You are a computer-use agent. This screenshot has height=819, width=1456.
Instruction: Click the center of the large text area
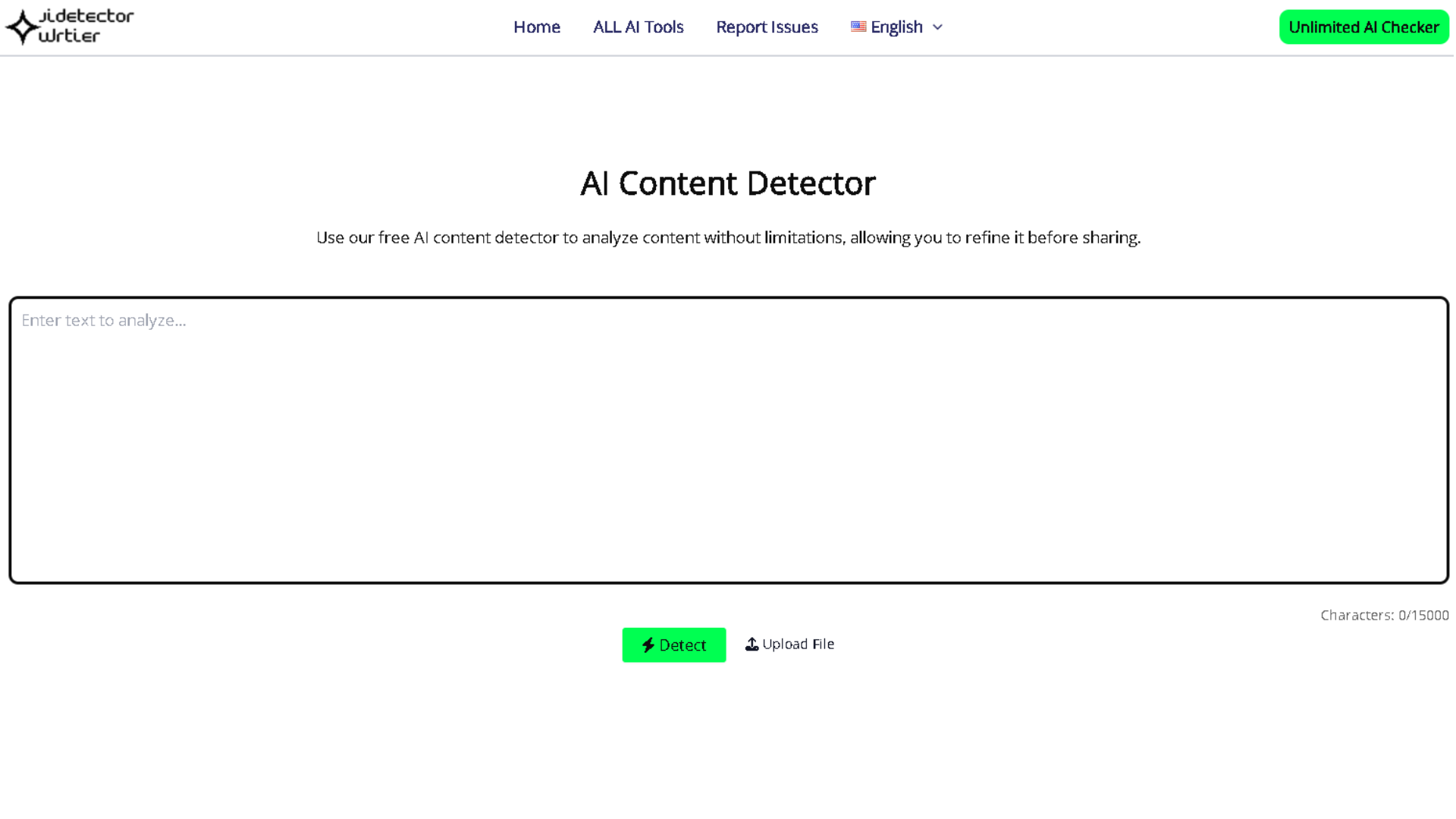[728, 440]
